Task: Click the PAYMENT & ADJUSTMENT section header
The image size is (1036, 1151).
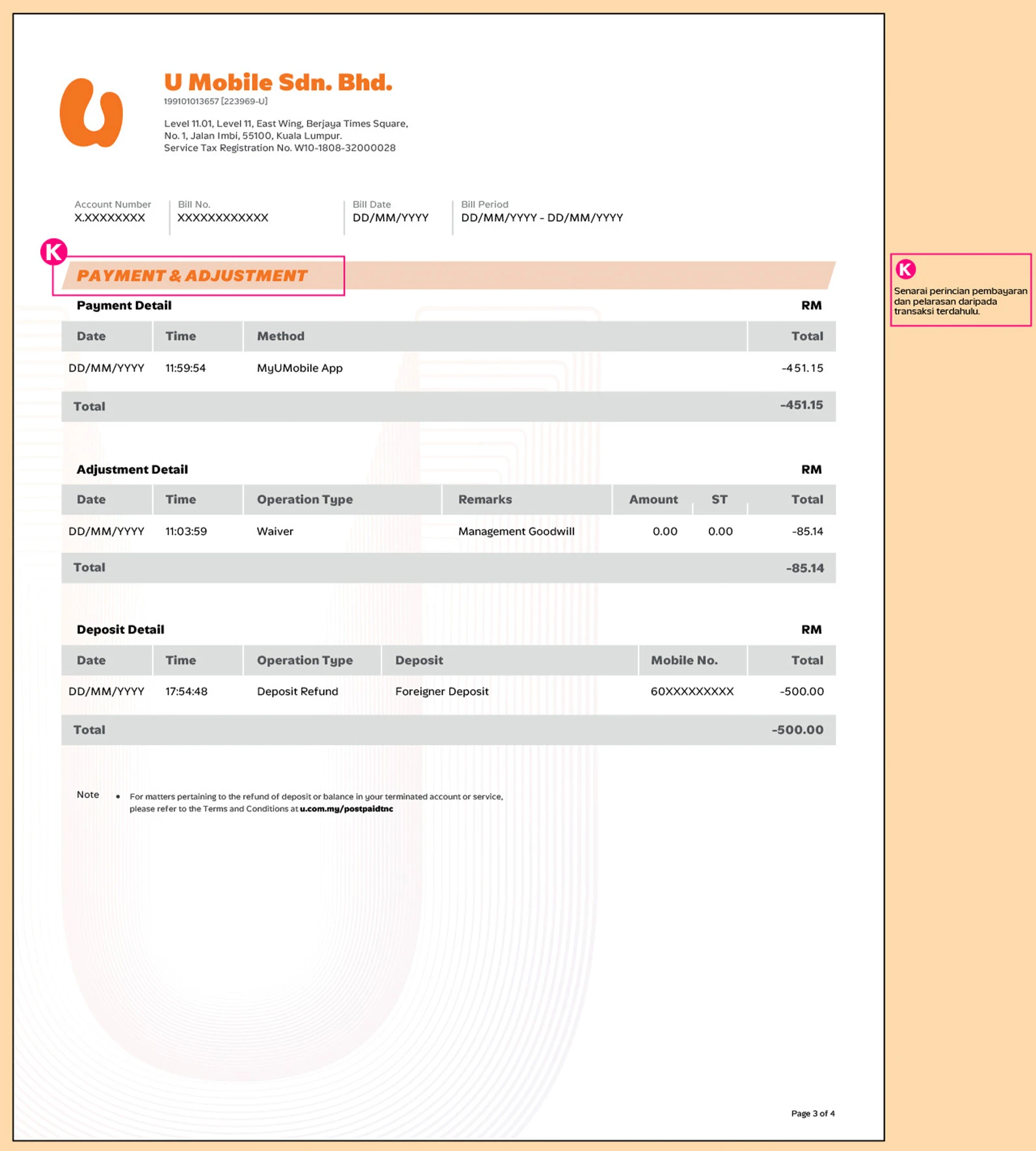Action: (x=192, y=276)
